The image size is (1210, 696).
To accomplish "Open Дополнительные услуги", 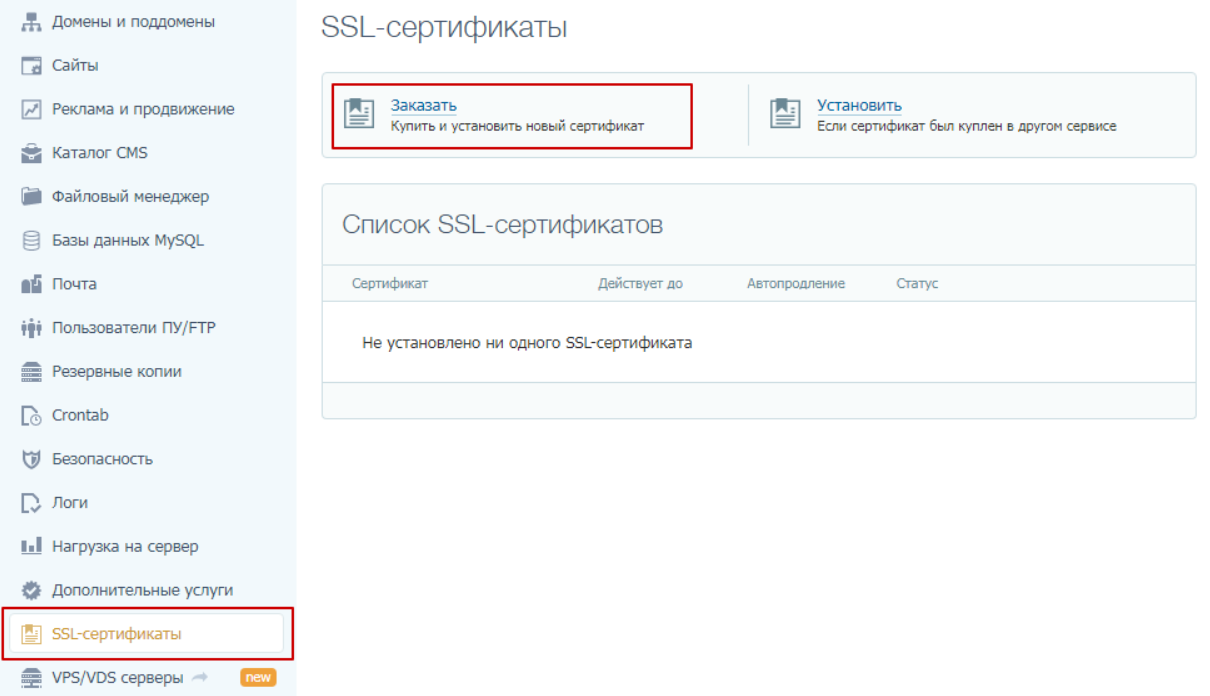I will (141, 590).
